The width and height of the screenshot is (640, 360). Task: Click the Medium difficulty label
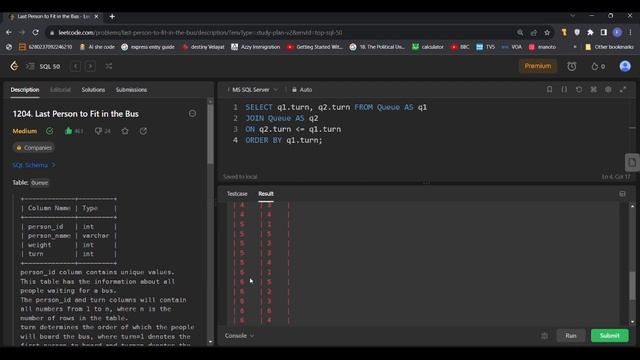[x=24, y=131]
